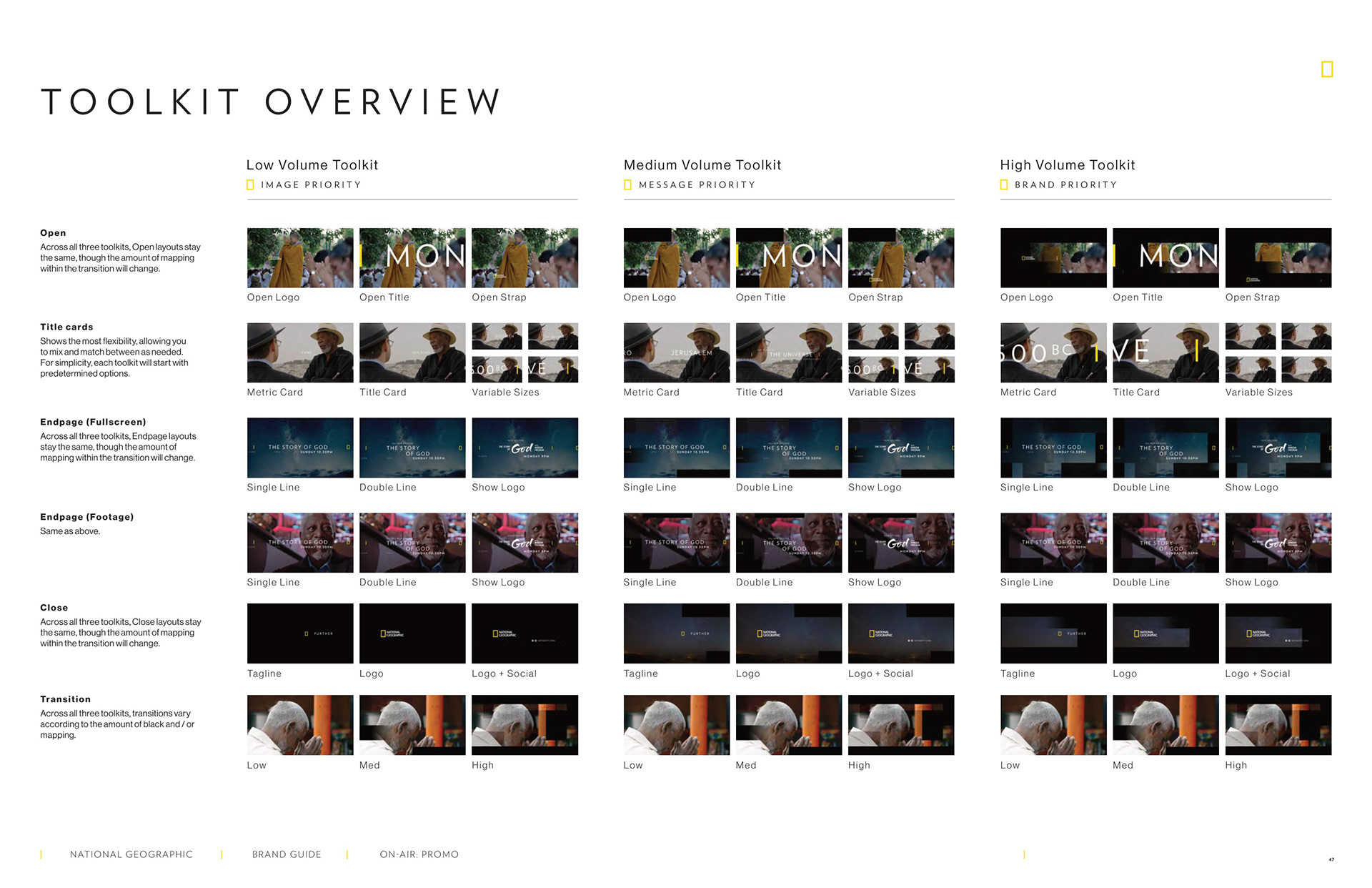Click yellow bar before NATIONAL GEOGRAPHIC footer
This screenshot has width=1372, height=888.
pyautogui.click(x=41, y=854)
